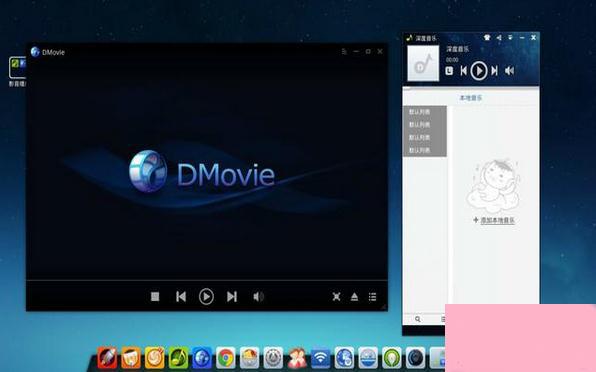Launch Google Chrome from the dock
This screenshot has height=372, width=596.
[x=226, y=358]
